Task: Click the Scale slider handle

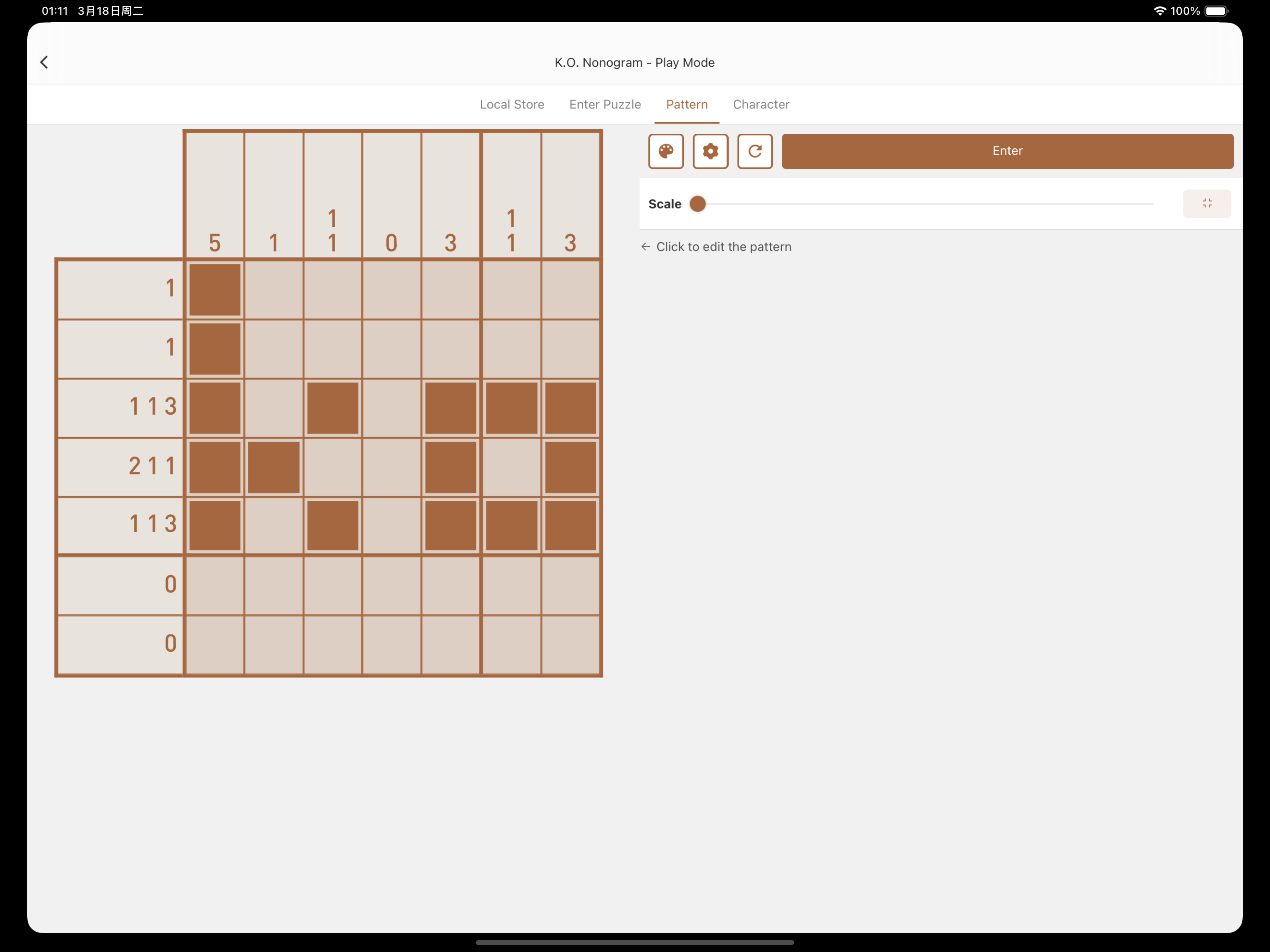Action: point(698,204)
